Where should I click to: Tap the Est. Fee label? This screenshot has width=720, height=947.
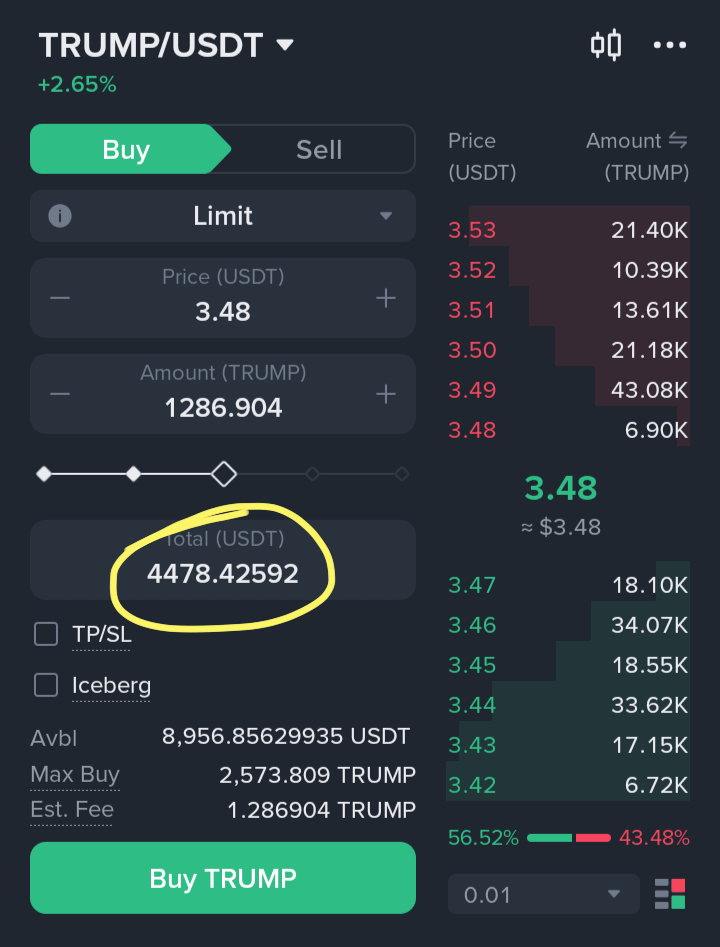click(72, 809)
